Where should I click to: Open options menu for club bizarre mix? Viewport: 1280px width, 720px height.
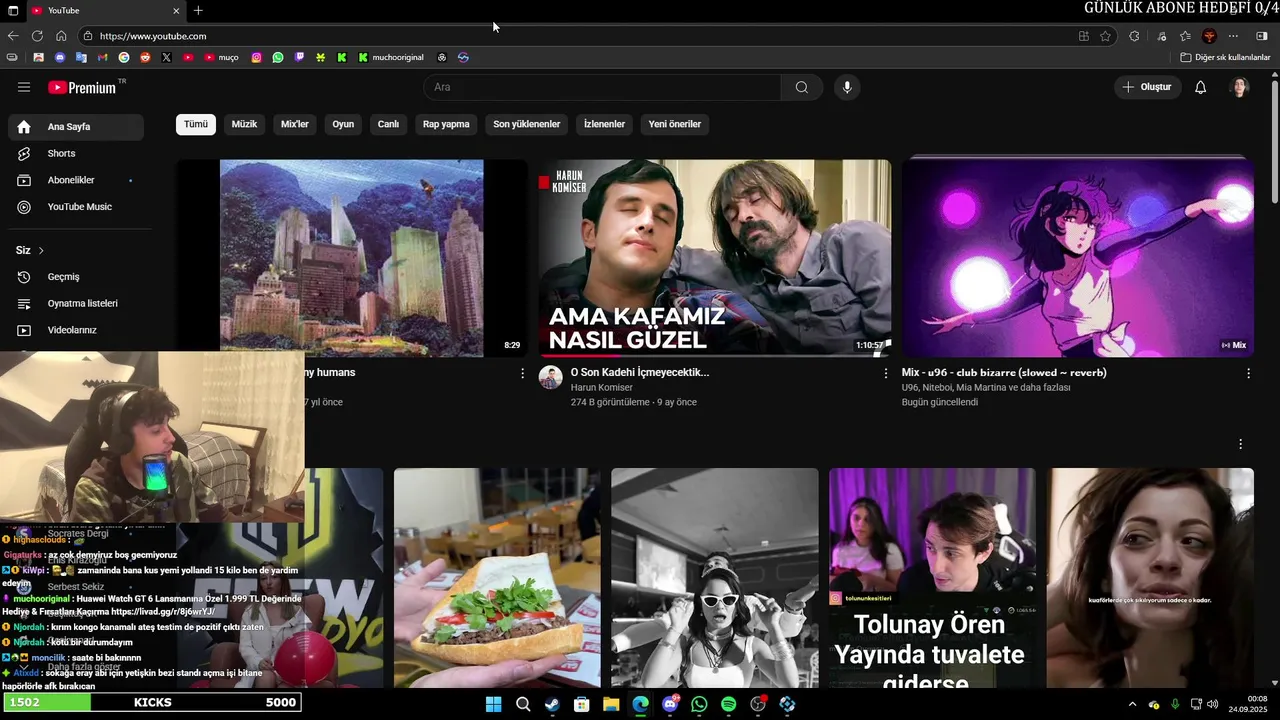[1248, 373]
